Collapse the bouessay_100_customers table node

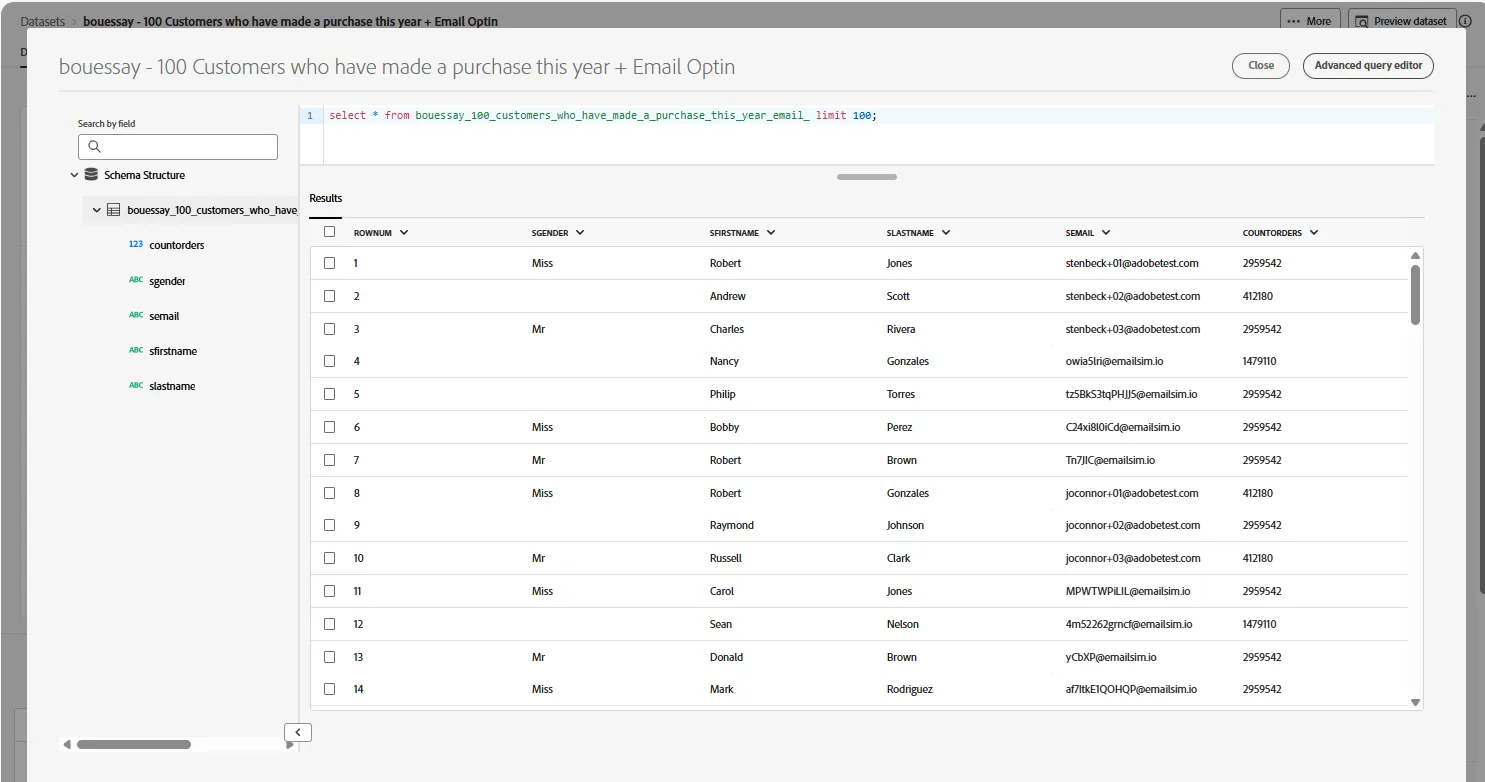pos(96,210)
